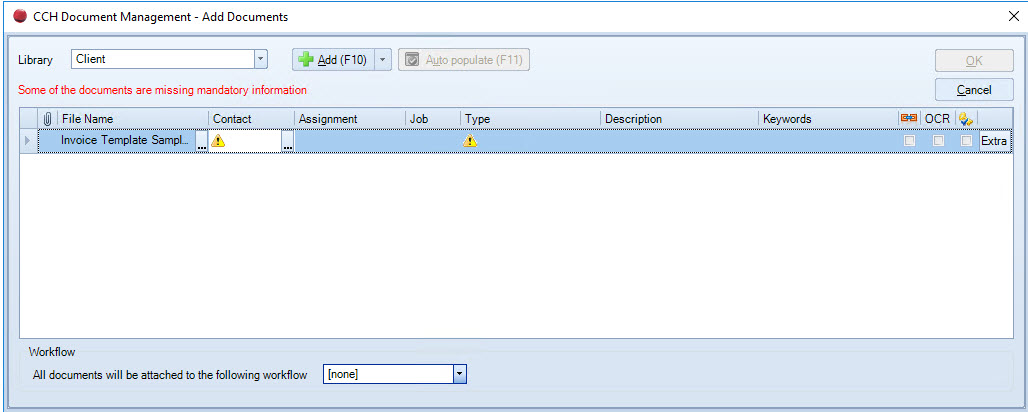Sort by the File Name column header
1028x412 pixels.
click(x=133, y=119)
